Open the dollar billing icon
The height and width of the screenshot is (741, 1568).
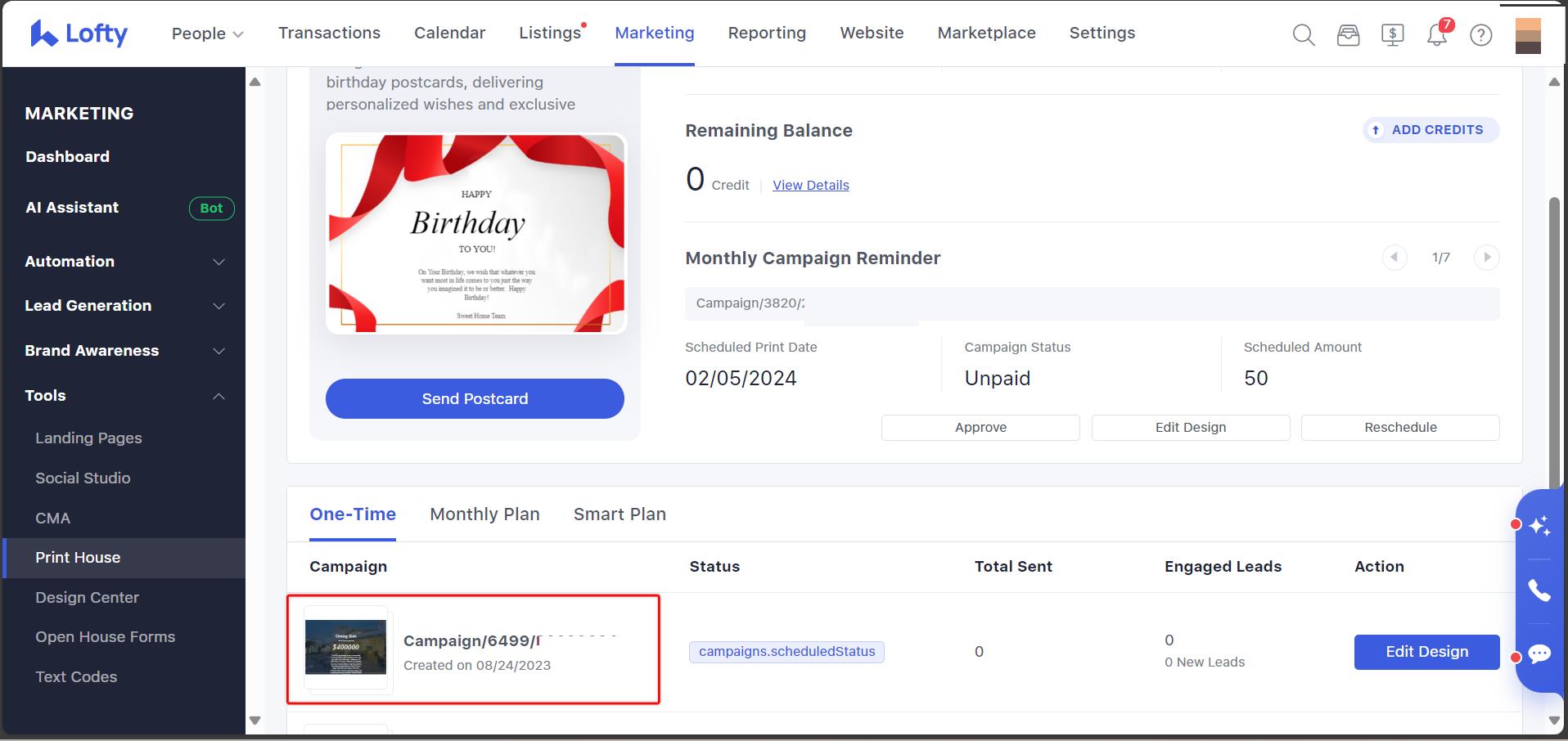pos(1392,34)
